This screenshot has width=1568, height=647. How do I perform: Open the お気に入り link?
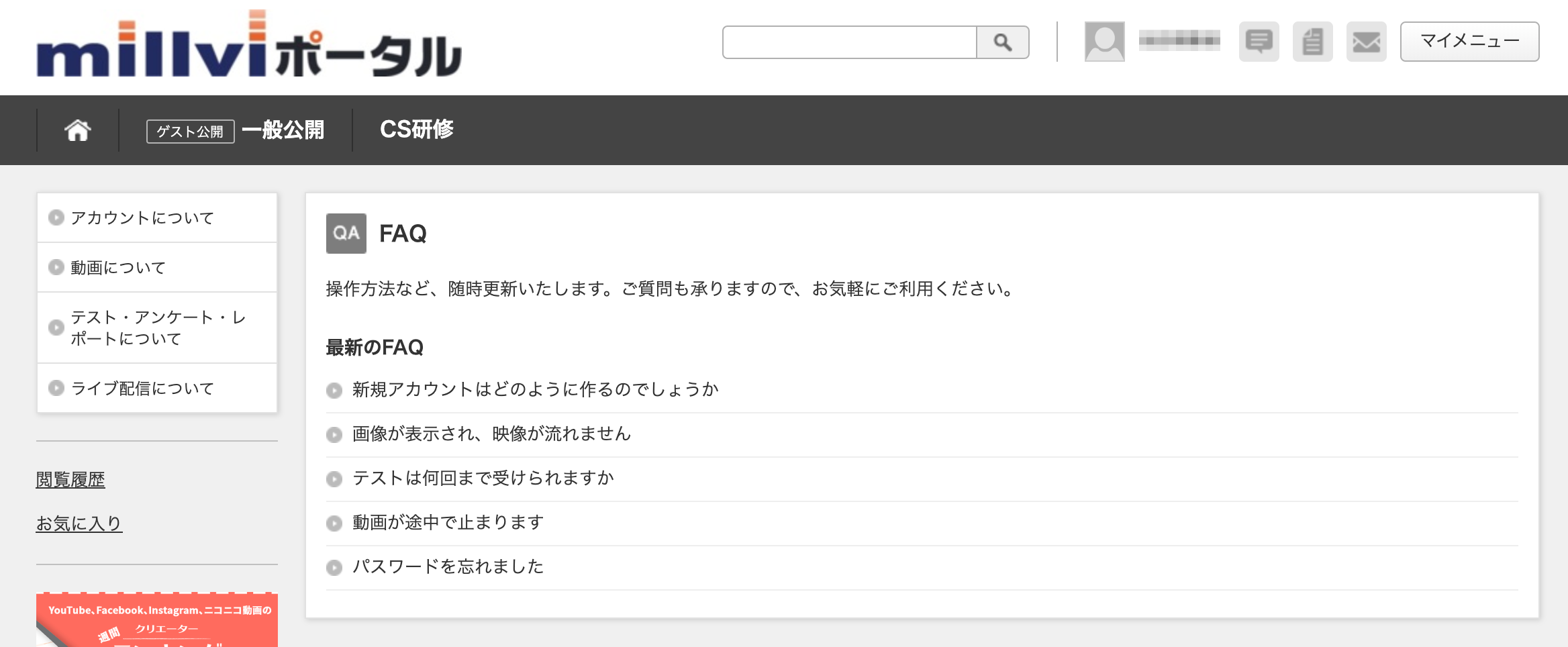pos(79,523)
